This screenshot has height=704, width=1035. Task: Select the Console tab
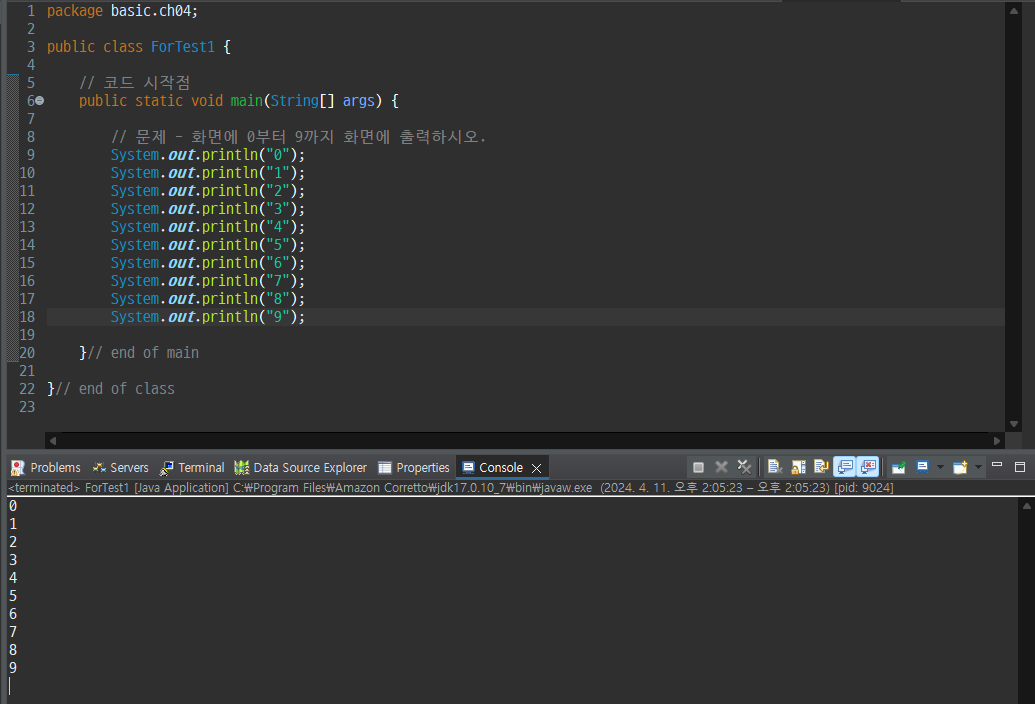coord(502,467)
